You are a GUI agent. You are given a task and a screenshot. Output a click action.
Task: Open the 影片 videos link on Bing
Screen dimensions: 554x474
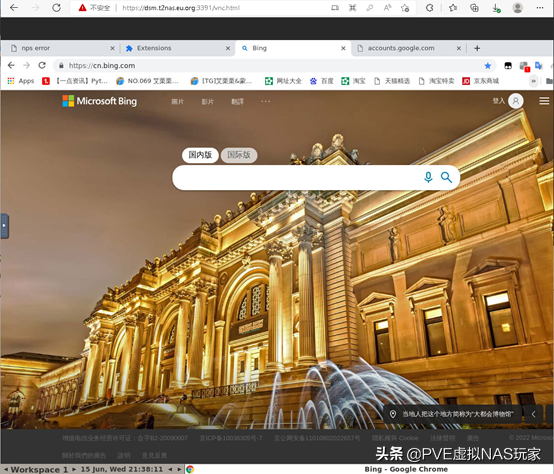(207, 101)
